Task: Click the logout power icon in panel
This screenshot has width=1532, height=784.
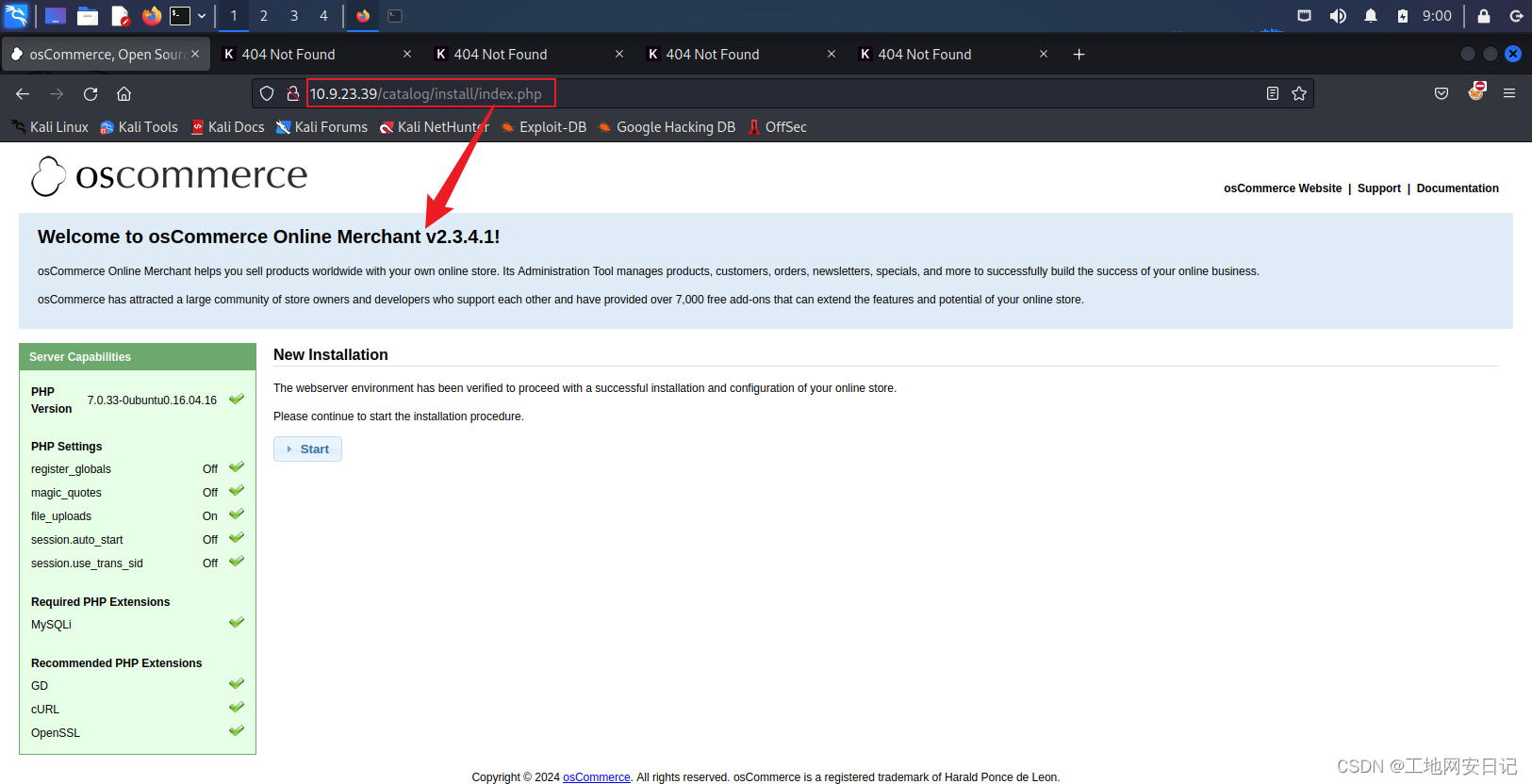Action: click(x=1516, y=16)
